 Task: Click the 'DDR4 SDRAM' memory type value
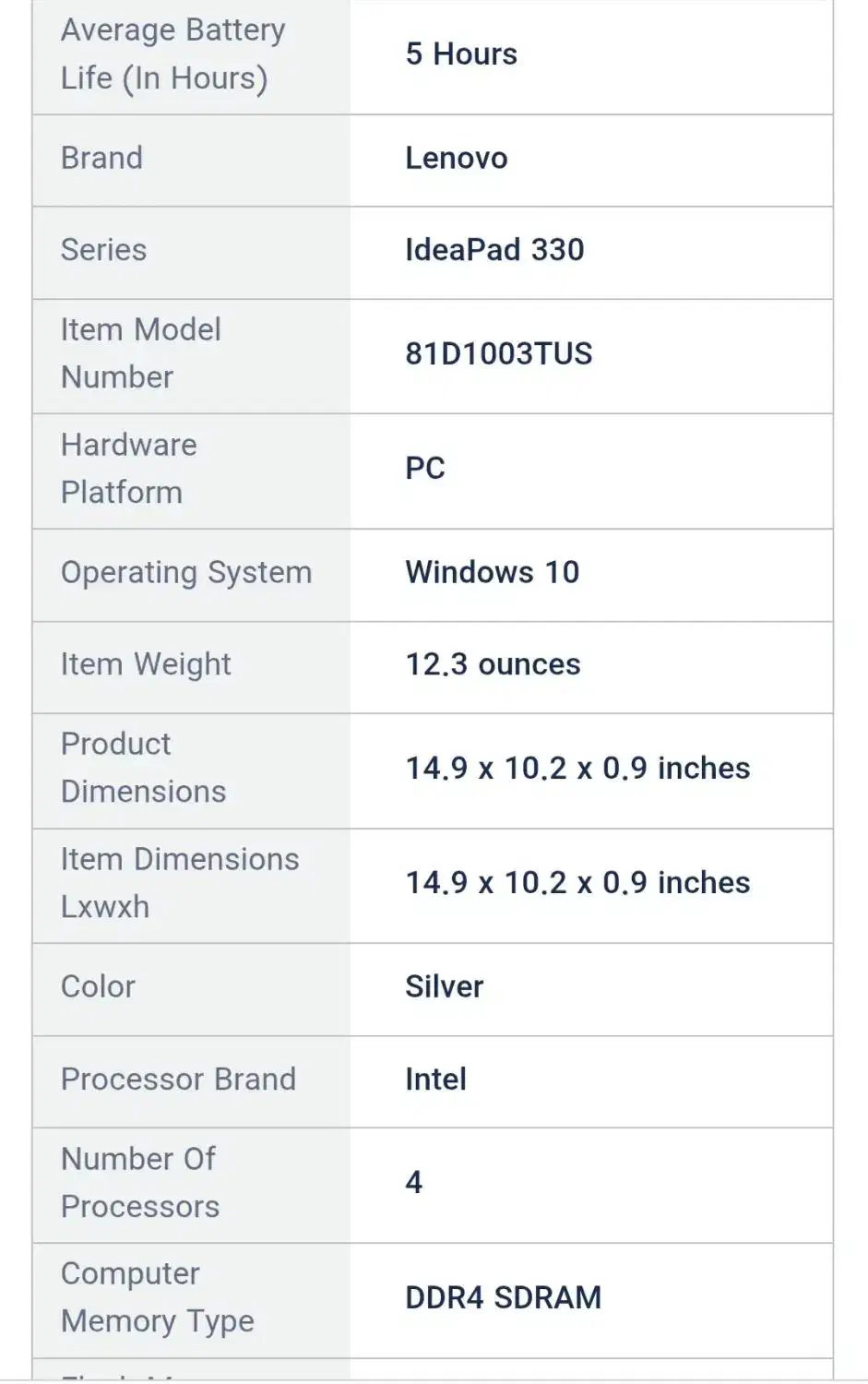click(x=503, y=1298)
